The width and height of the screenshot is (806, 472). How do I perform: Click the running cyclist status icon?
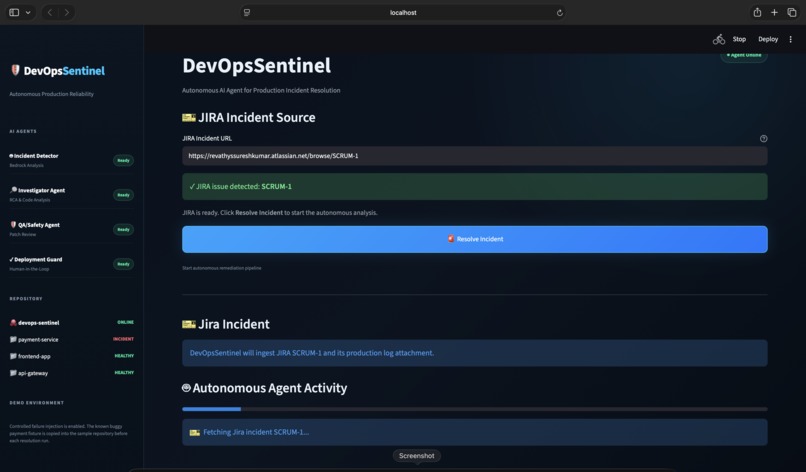coord(719,39)
